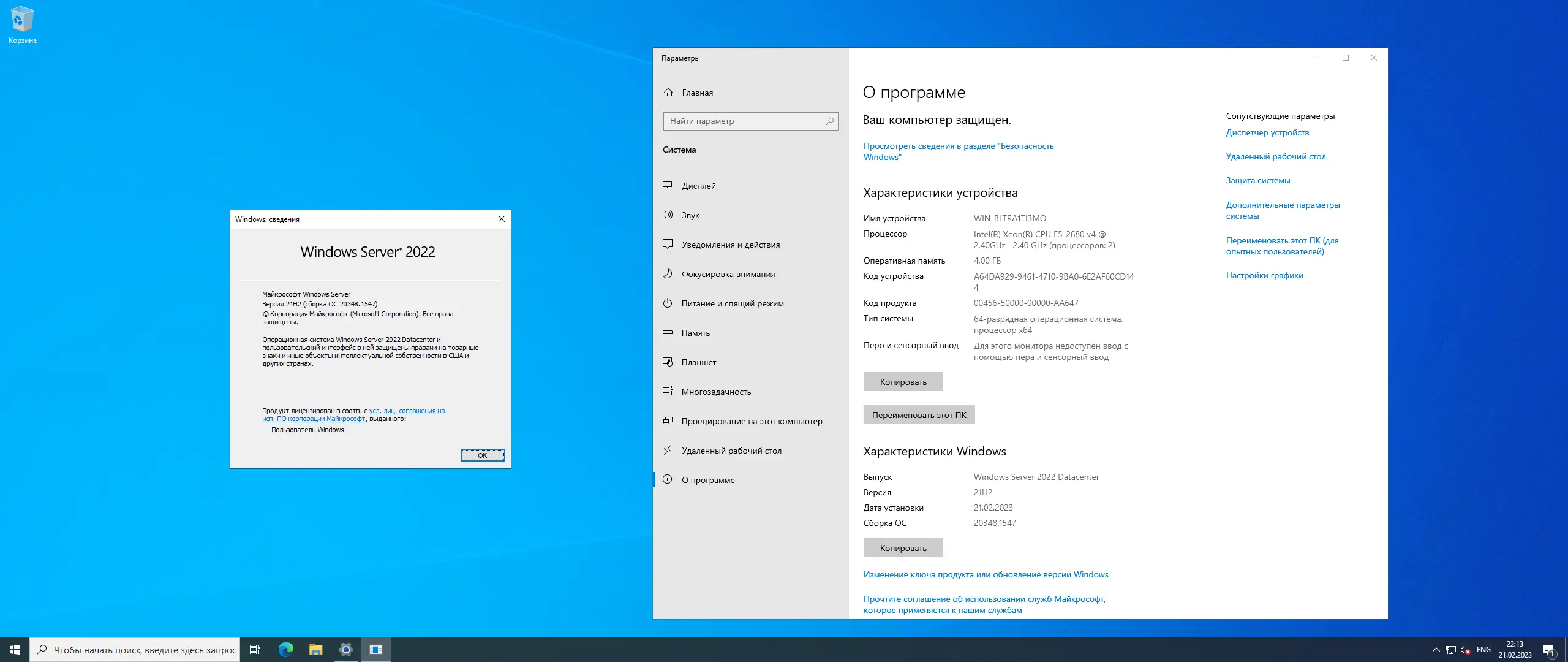The height and width of the screenshot is (662, 1568).
Task: Open the Device Manager link
Action: click(x=1267, y=132)
